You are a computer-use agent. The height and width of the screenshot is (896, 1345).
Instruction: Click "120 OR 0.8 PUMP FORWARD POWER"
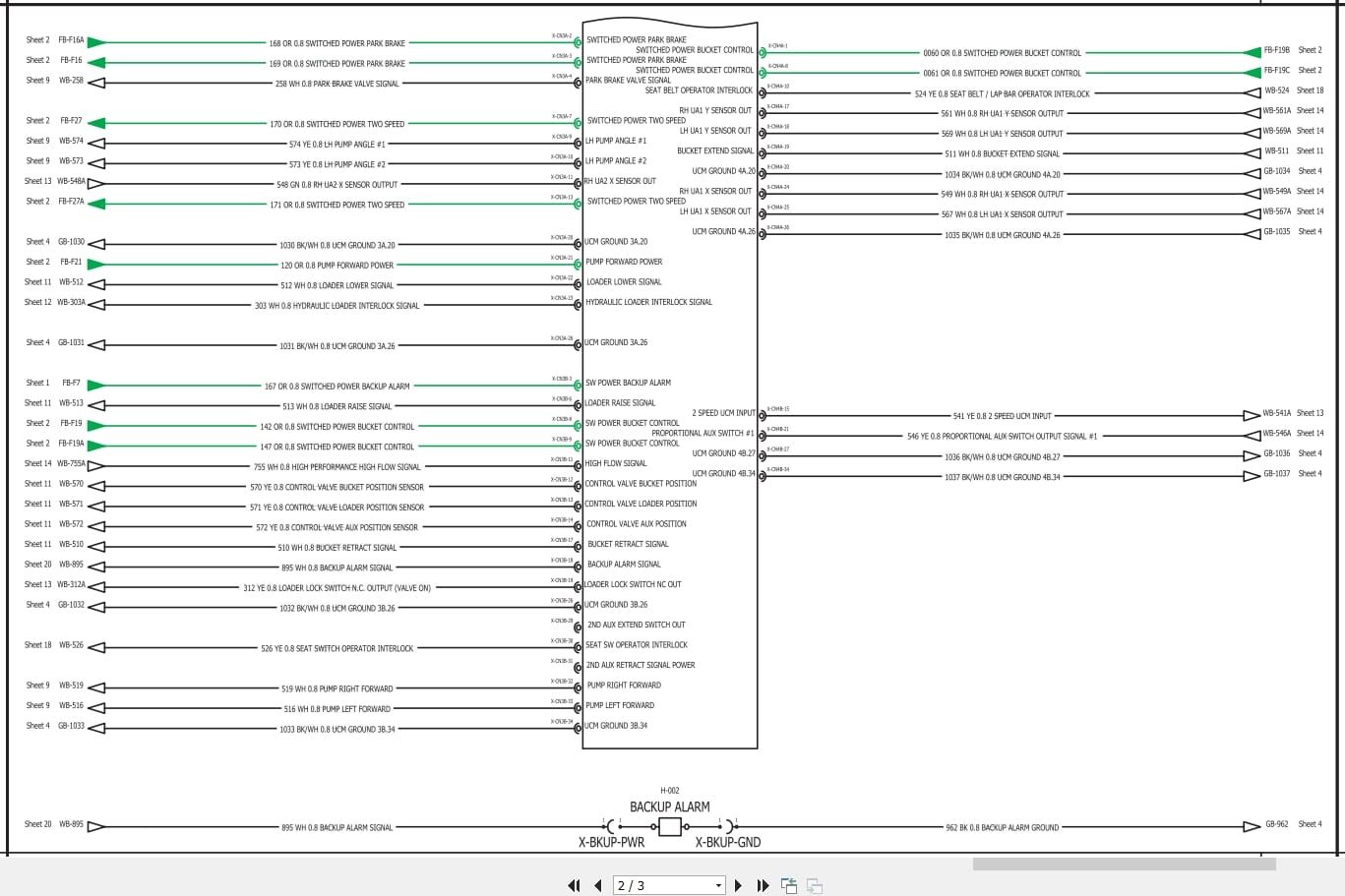337,266
